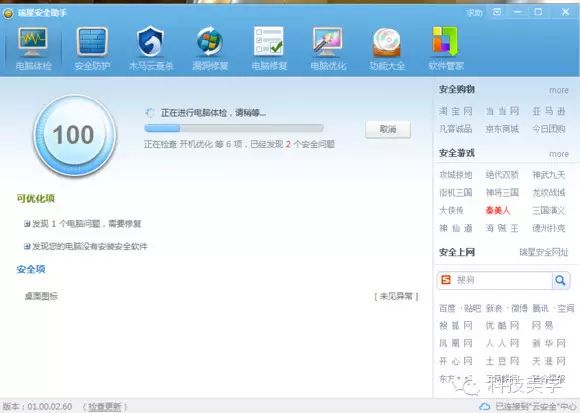580x413 pixels.
Task: Open the 土豆网 link
Action: 502,361
